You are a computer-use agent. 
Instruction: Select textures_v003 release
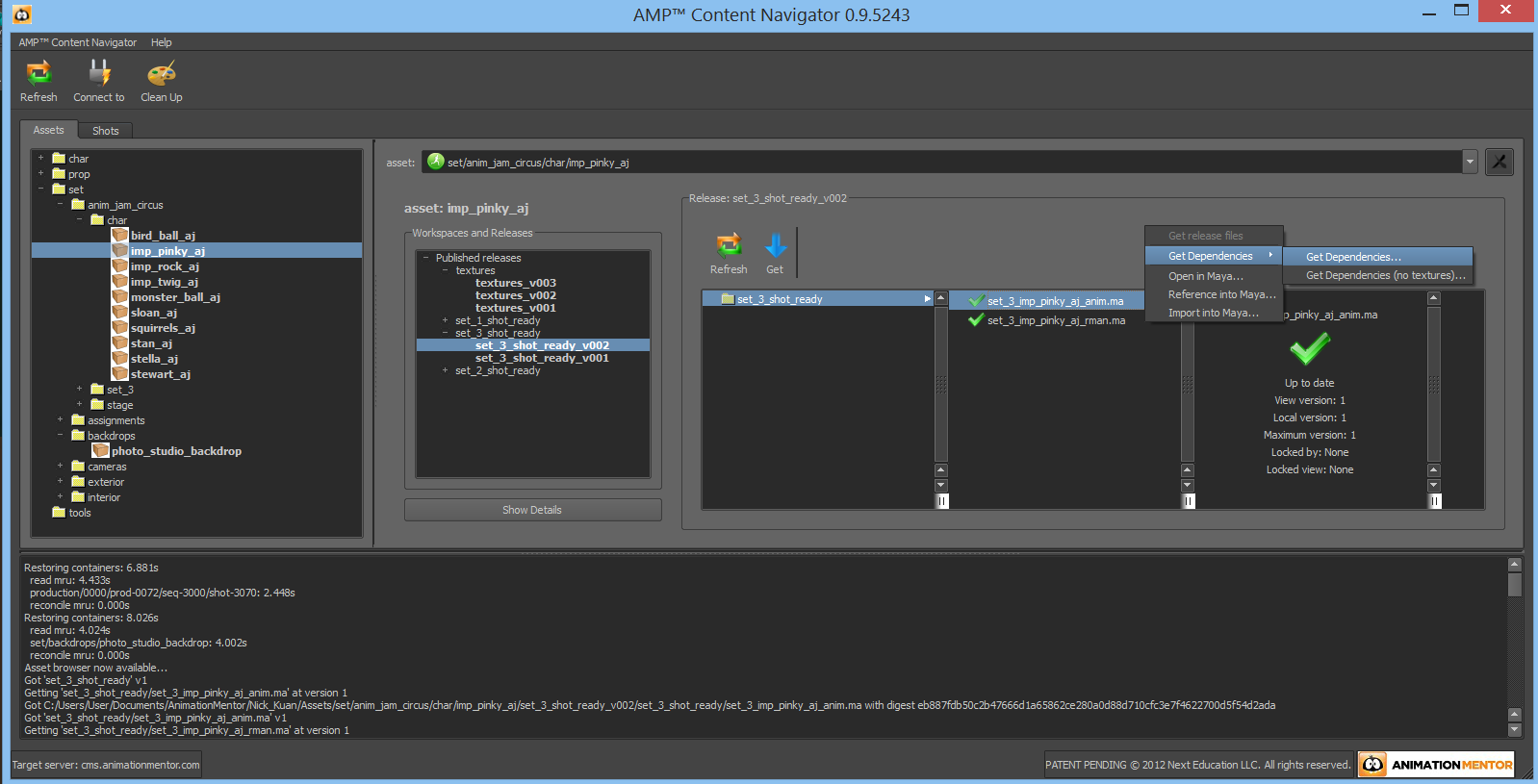516,283
